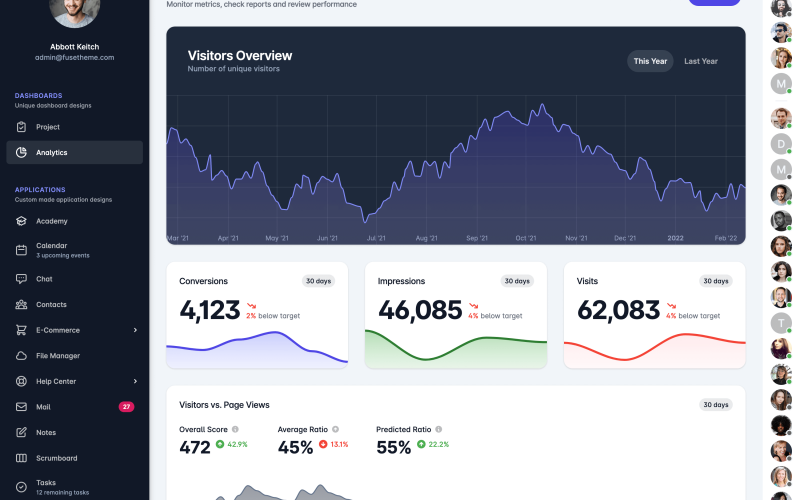This screenshot has height=500, width=800.
Task: Click the red down arrow beside 13.1%
Action: pyautogui.click(x=323, y=444)
